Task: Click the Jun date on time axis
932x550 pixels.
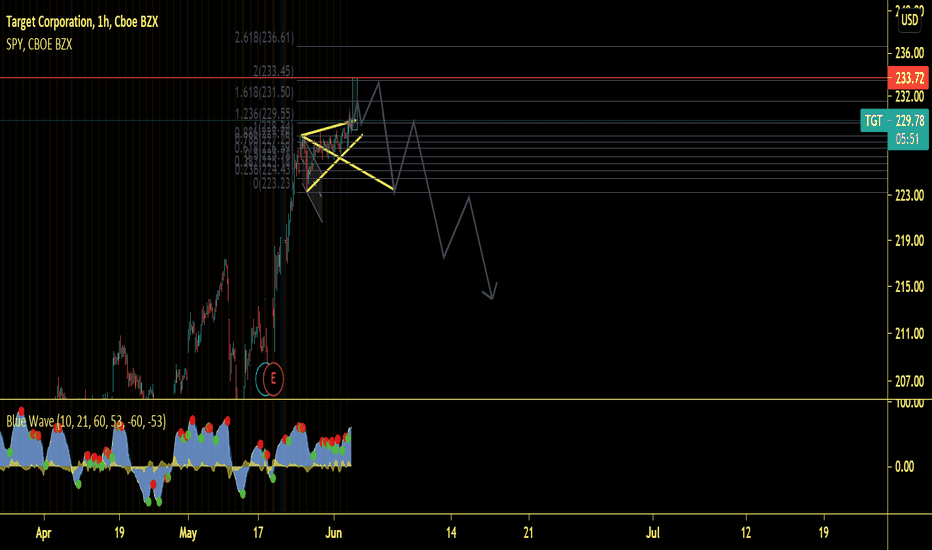Action: coord(333,533)
